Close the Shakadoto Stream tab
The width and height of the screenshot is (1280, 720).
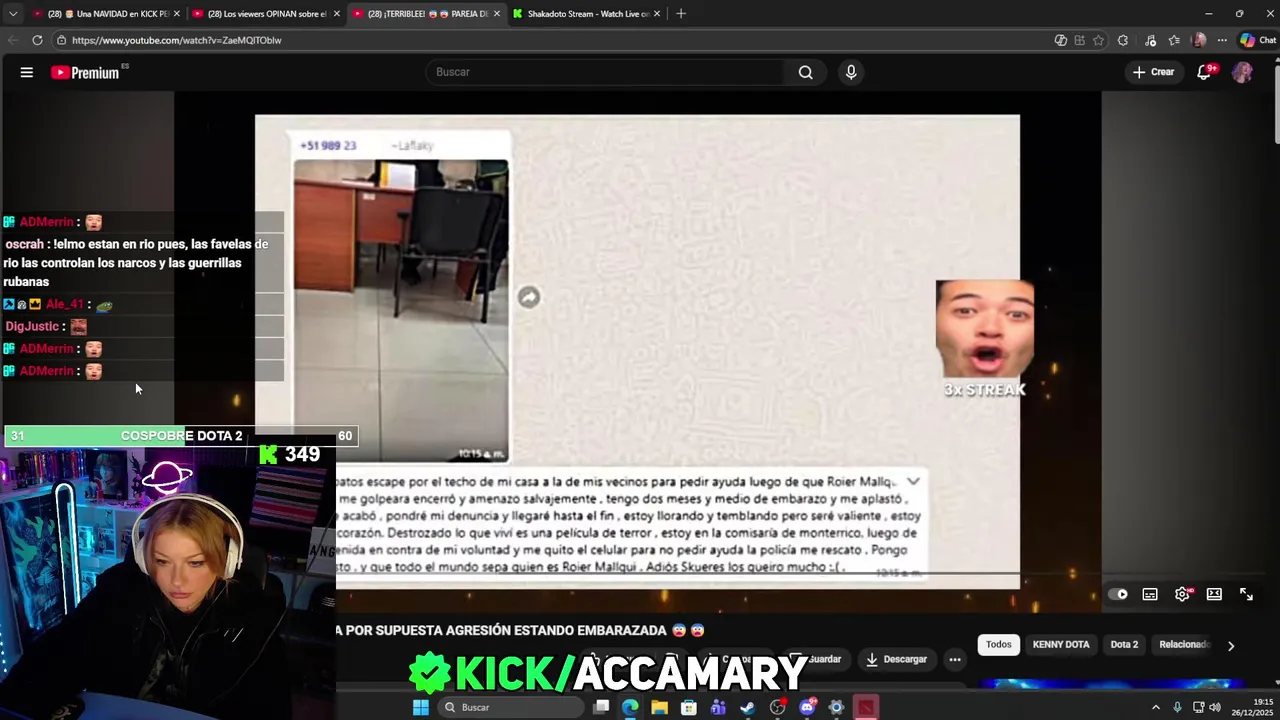[x=657, y=13]
